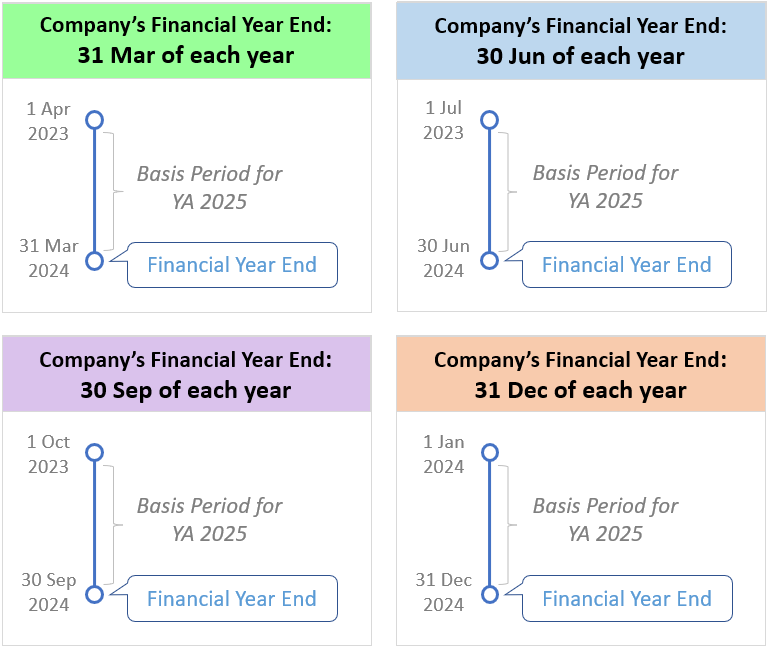
Task: Select the green 31 Mar header banner
Action: coord(186,40)
